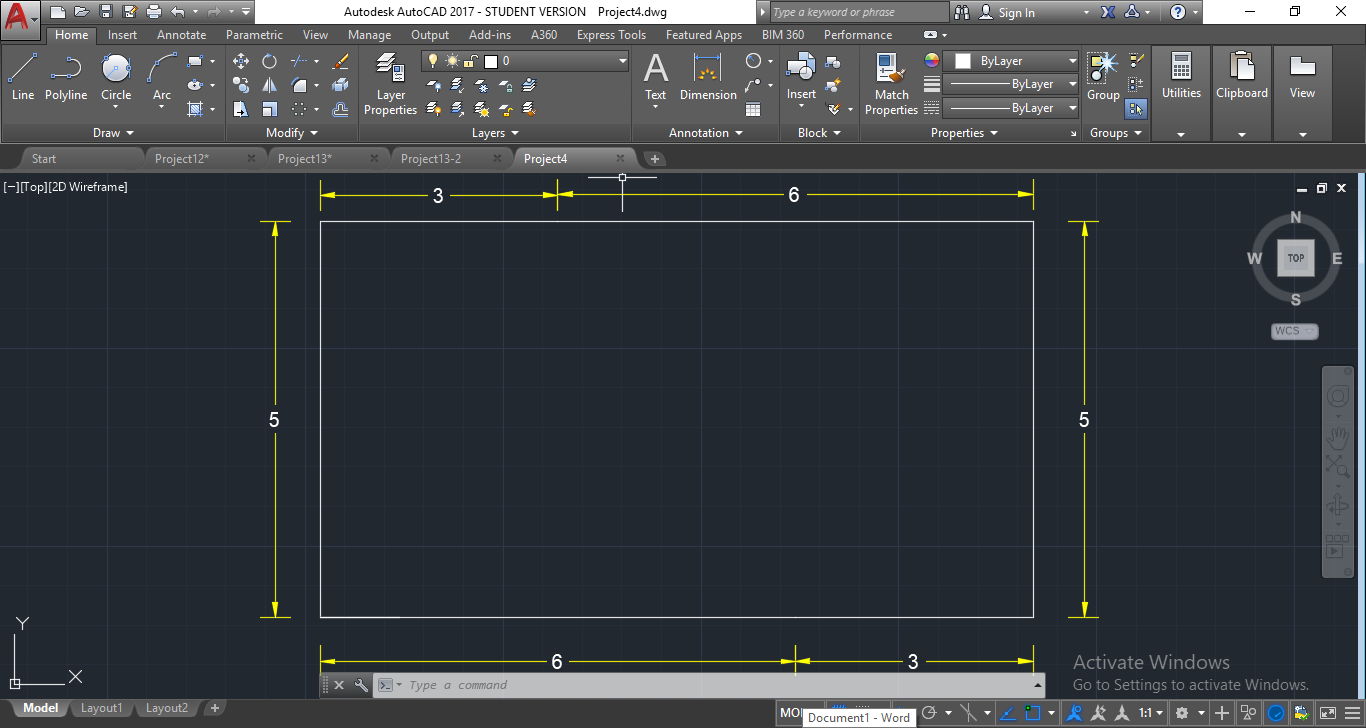Image resolution: width=1366 pixels, height=728 pixels.
Task: Open Layer Properties manager
Action: (390, 84)
